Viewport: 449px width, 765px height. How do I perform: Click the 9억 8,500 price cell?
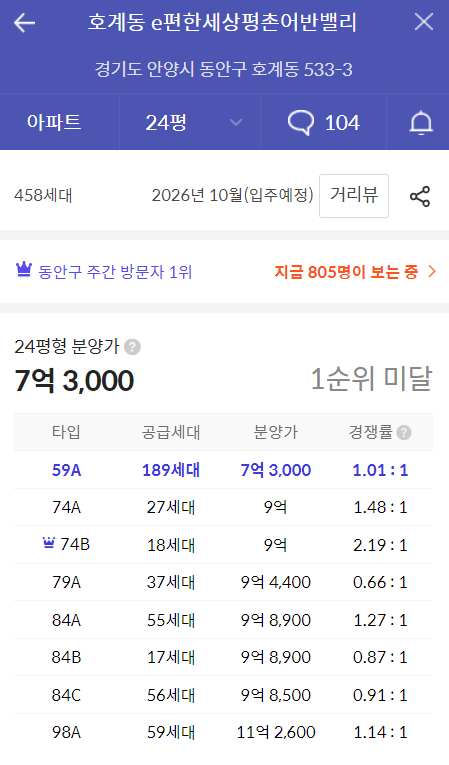[x=276, y=695]
